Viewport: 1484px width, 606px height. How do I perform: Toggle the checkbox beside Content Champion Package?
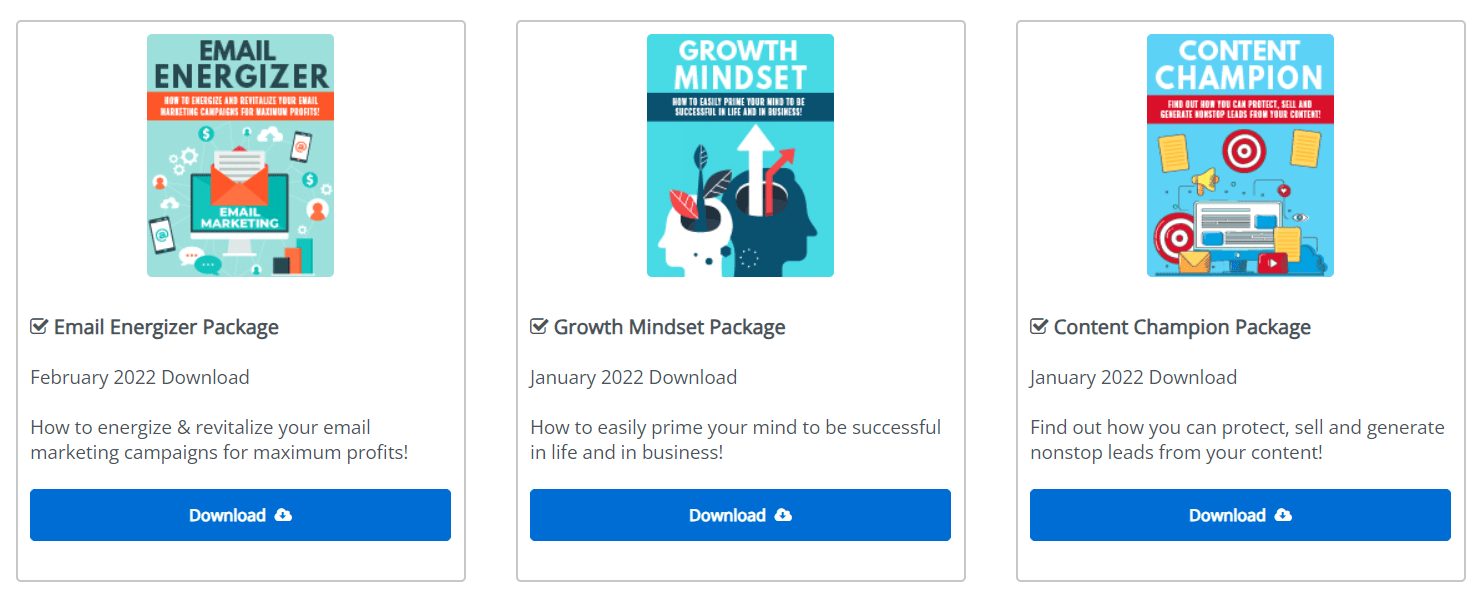click(x=1039, y=327)
